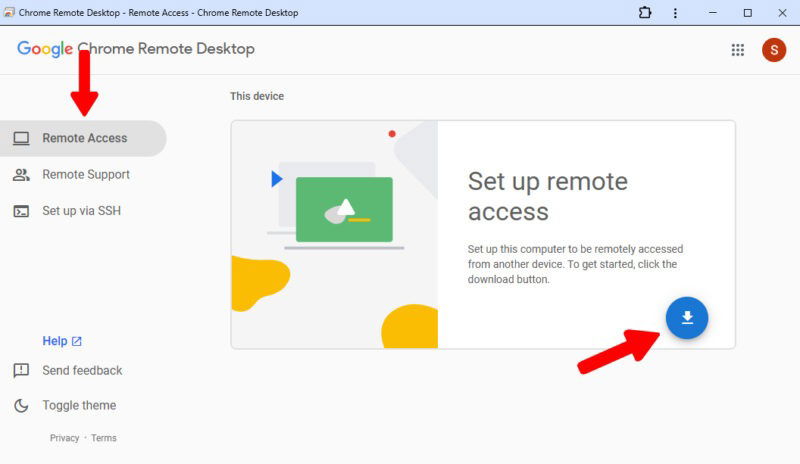Open the Google apps grid
This screenshot has height=464, width=800.
(x=737, y=50)
